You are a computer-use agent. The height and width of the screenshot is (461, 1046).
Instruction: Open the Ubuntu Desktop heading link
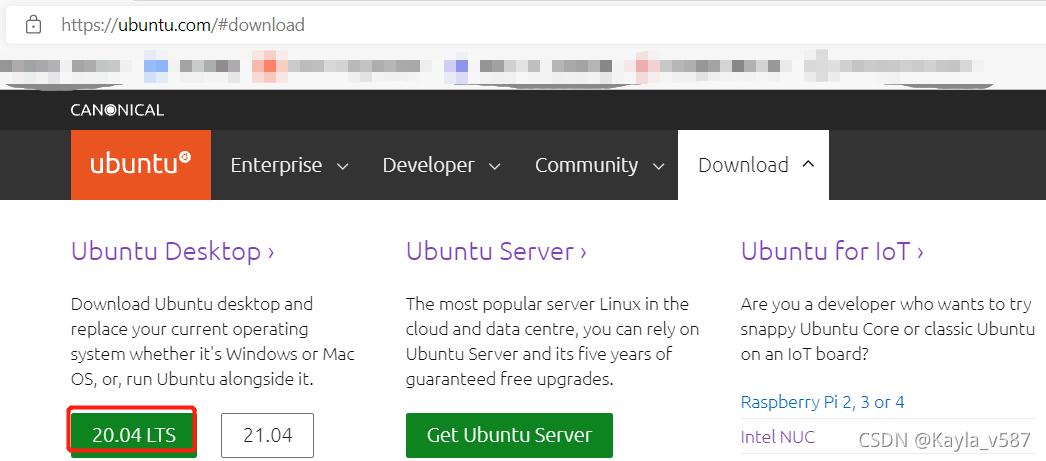[173, 252]
